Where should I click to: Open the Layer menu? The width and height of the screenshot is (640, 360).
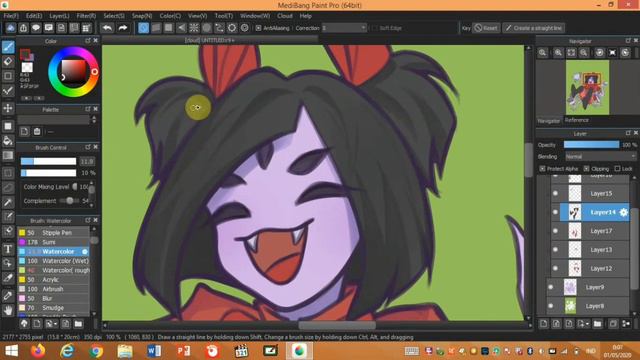pos(59,16)
